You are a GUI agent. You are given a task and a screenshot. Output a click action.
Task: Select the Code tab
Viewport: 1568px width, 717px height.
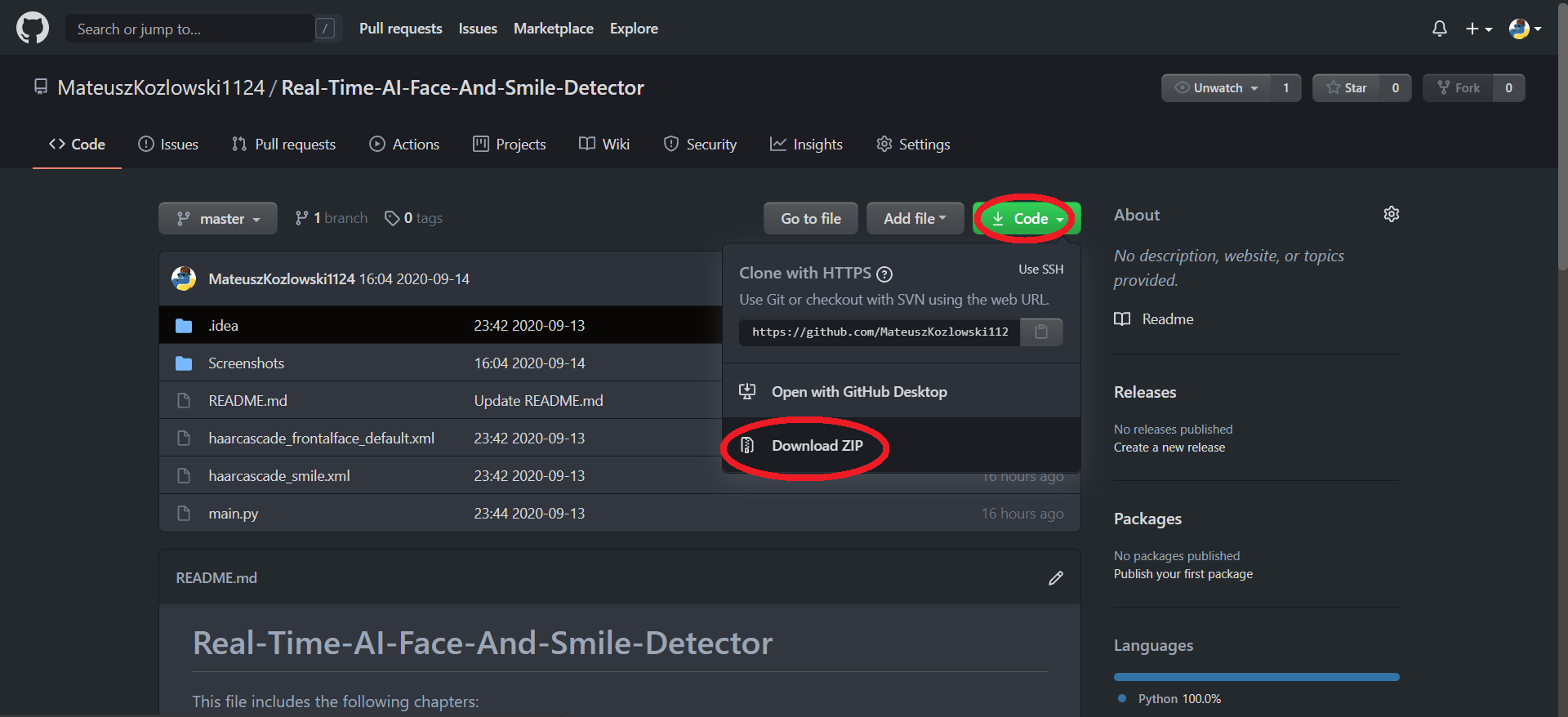click(x=77, y=144)
